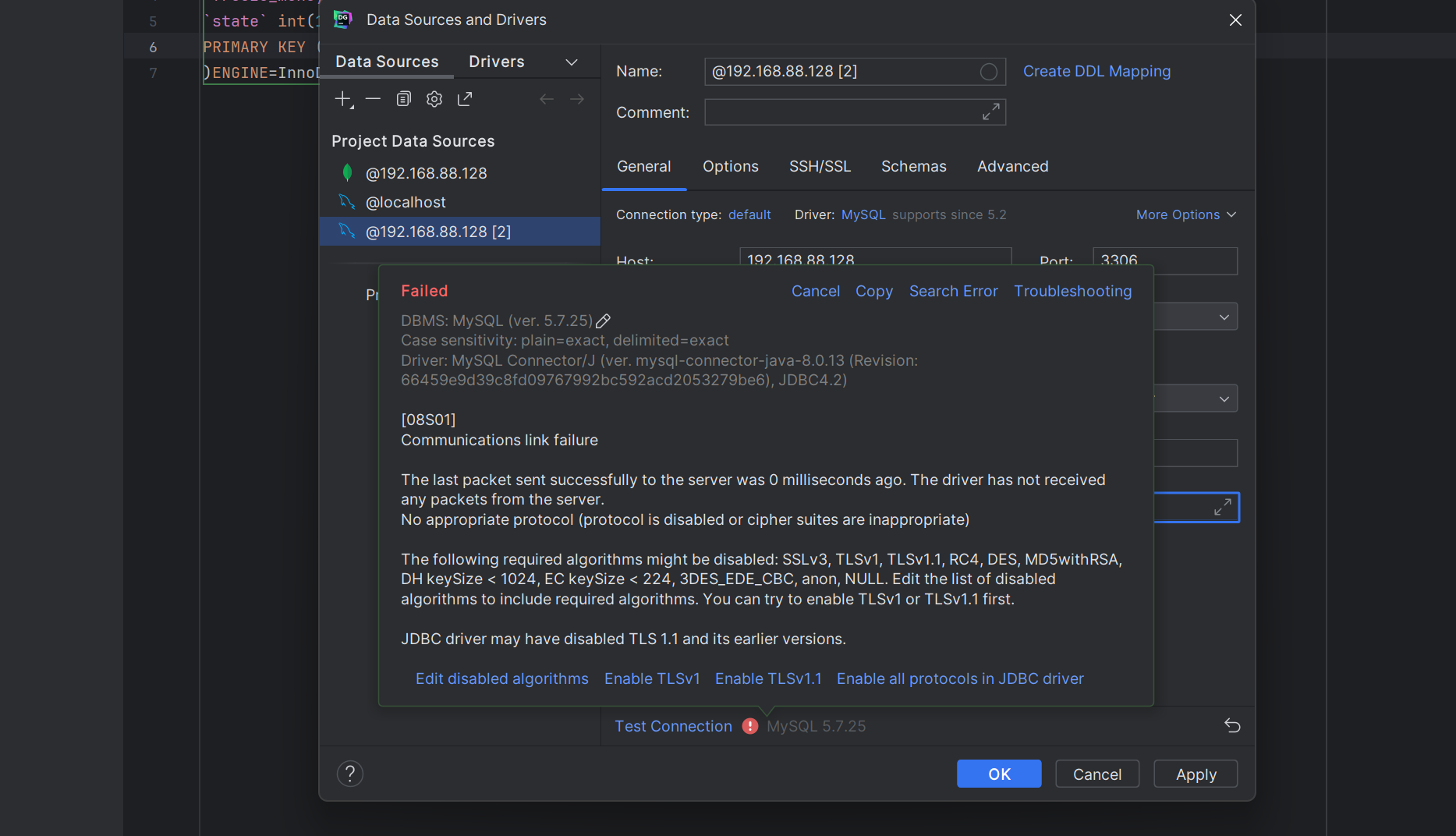Click the red Failed heading
The height and width of the screenshot is (836, 1456).
click(424, 291)
